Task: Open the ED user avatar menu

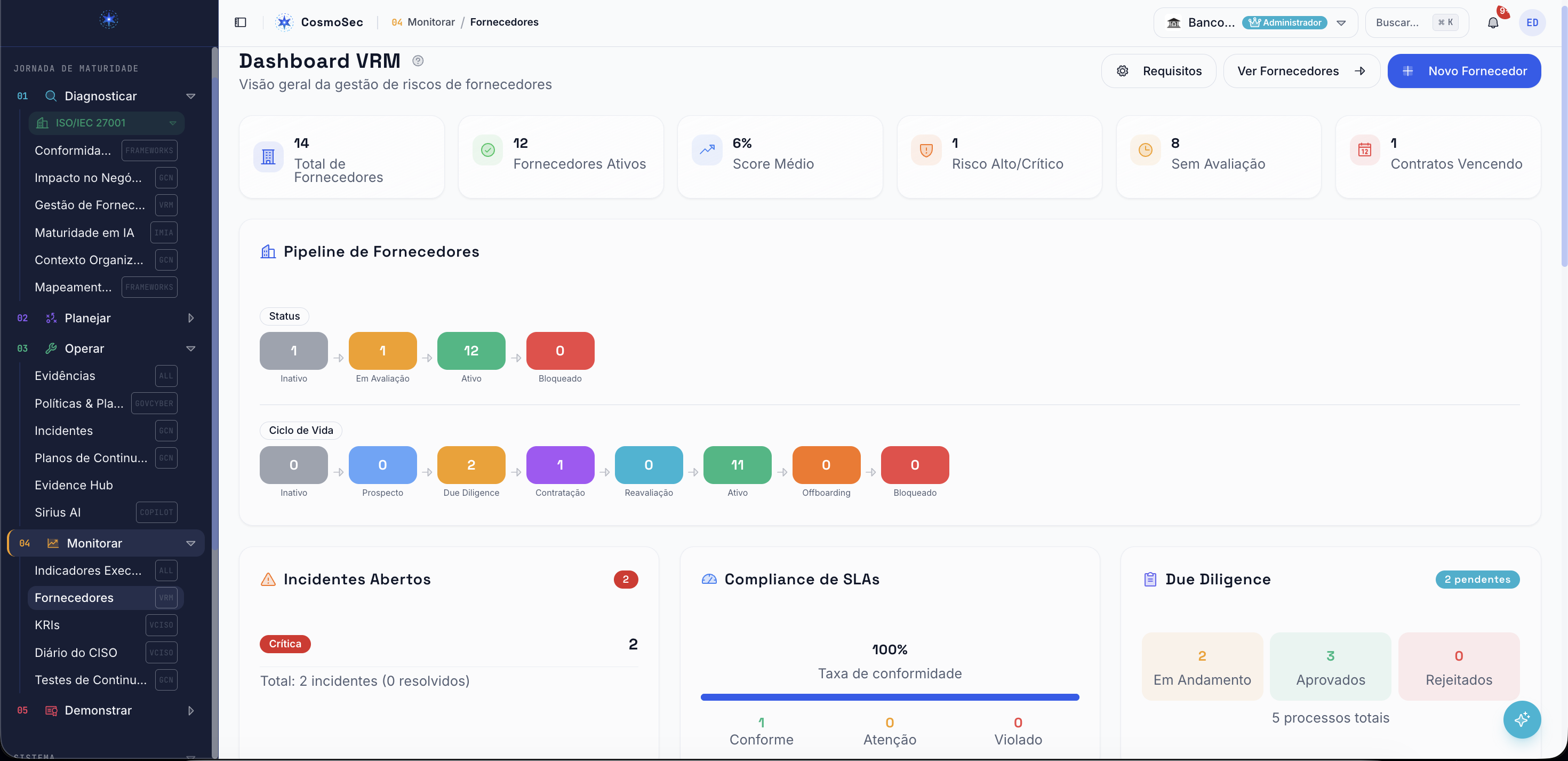Action: (x=1532, y=22)
